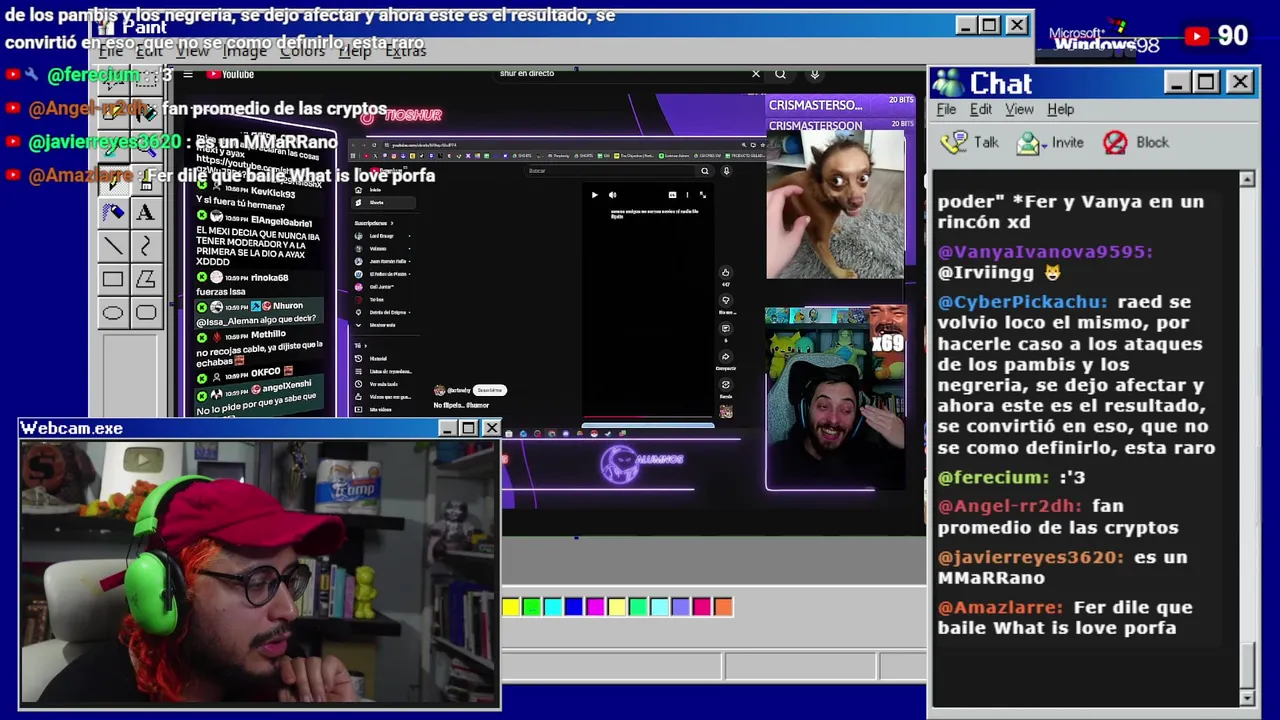Open the Chat window Edit menu
The image size is (1280, 720).
(981, 109)
